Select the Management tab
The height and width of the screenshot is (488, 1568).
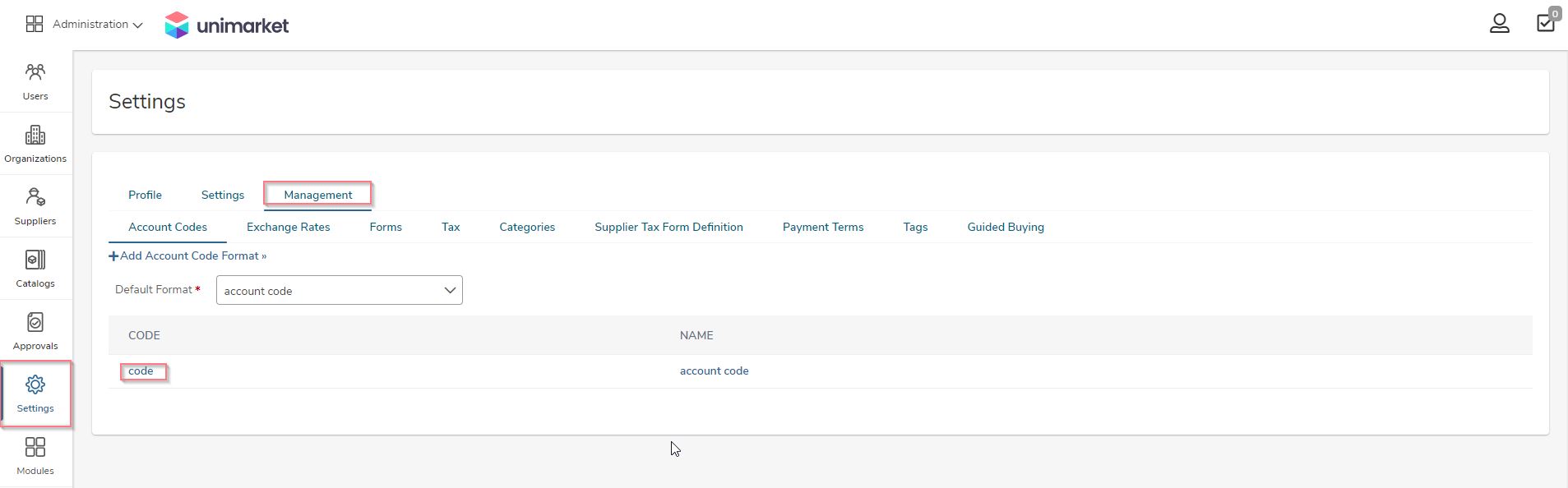point(317,195)
